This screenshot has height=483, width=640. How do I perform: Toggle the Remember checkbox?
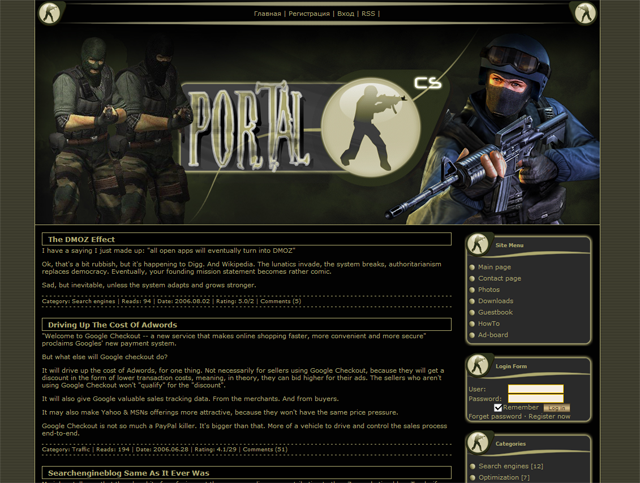coord(498,407)
